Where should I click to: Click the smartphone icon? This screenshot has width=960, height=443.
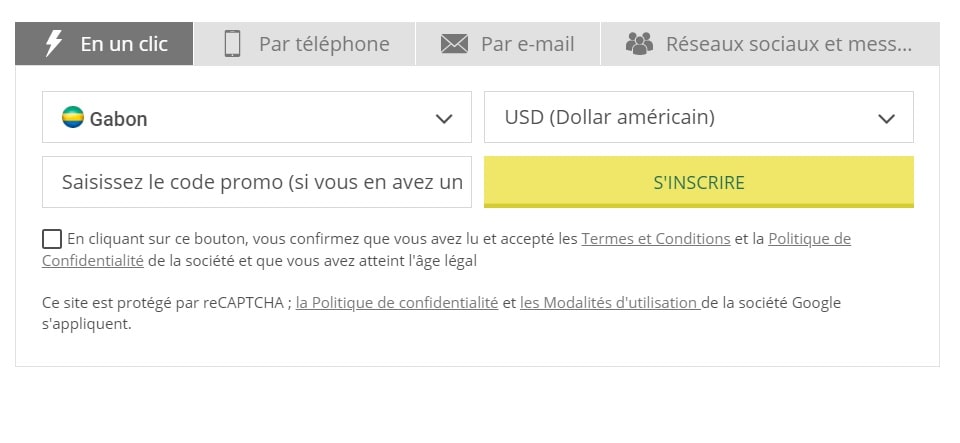pyautogui.click(x=232, y=44)
